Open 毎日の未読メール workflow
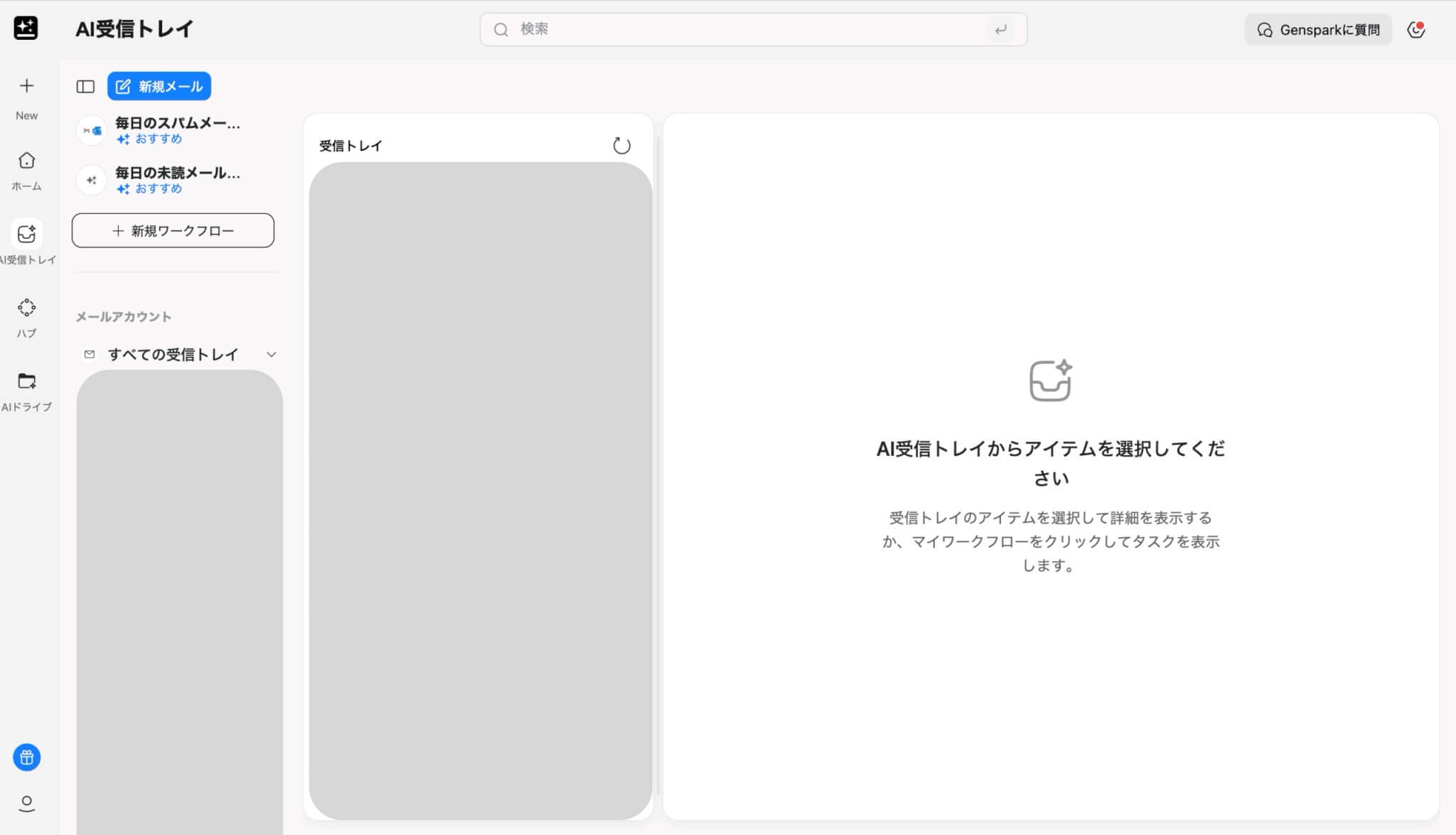1456x835 pixels. point(177,174)
